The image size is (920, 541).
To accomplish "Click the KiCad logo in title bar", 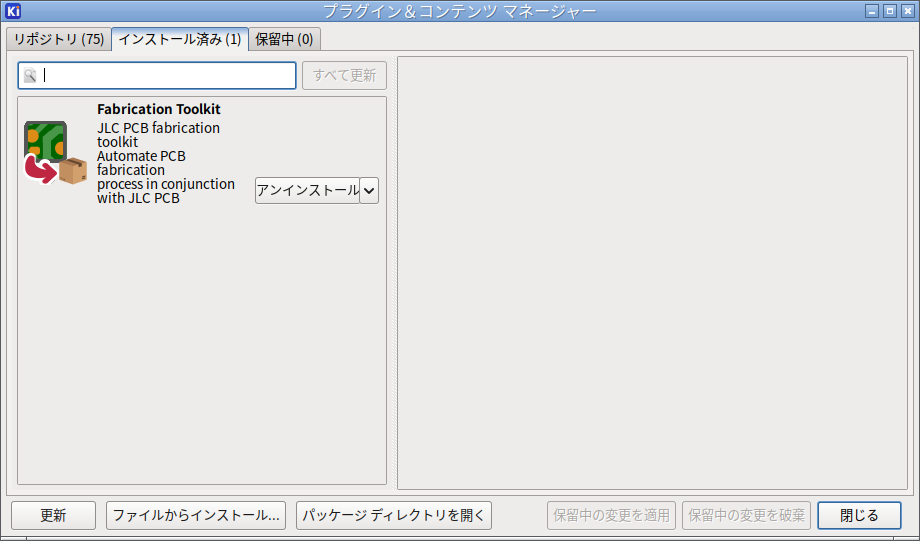I will tap(13, 11).
